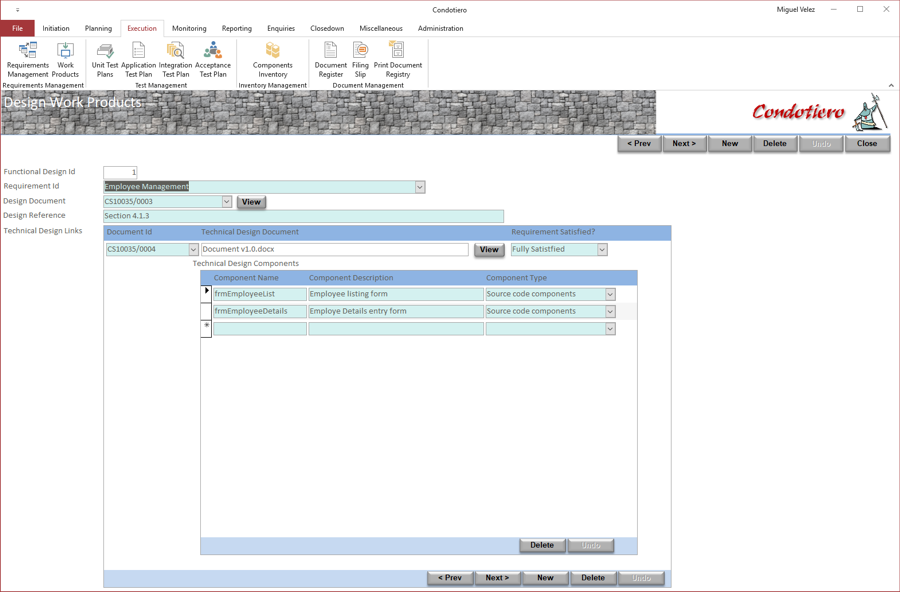Click the Technical Design Document field

tap(335, 250)
